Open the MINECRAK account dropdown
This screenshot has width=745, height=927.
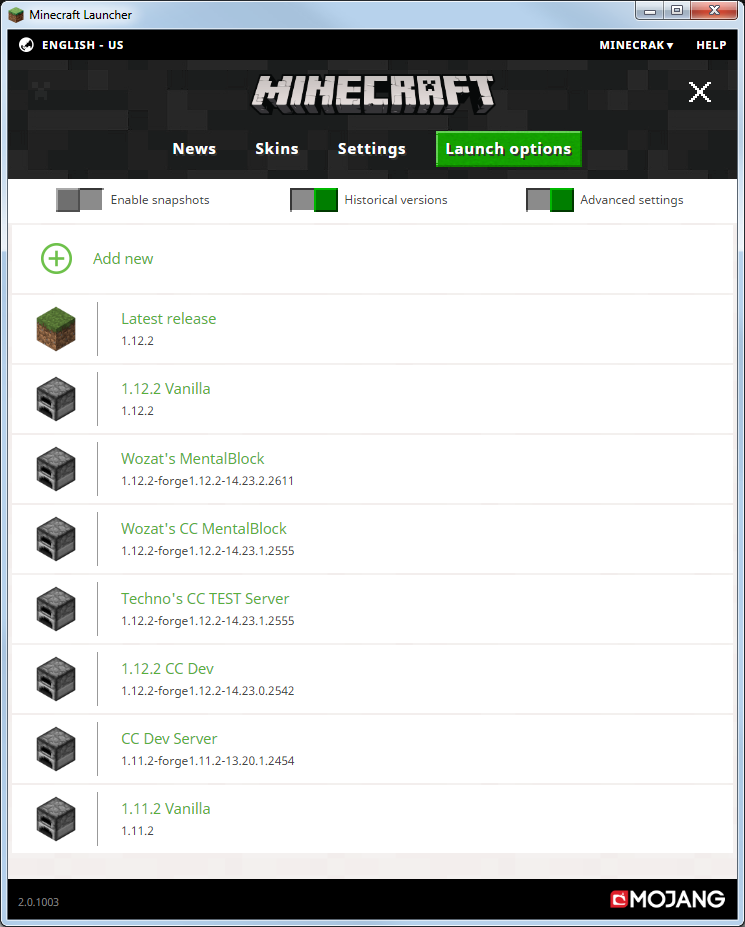(636, 45)
